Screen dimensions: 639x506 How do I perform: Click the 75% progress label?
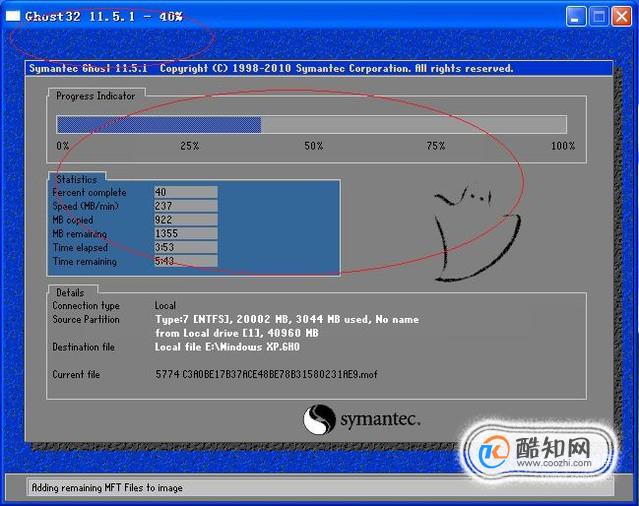pos(436,146)
